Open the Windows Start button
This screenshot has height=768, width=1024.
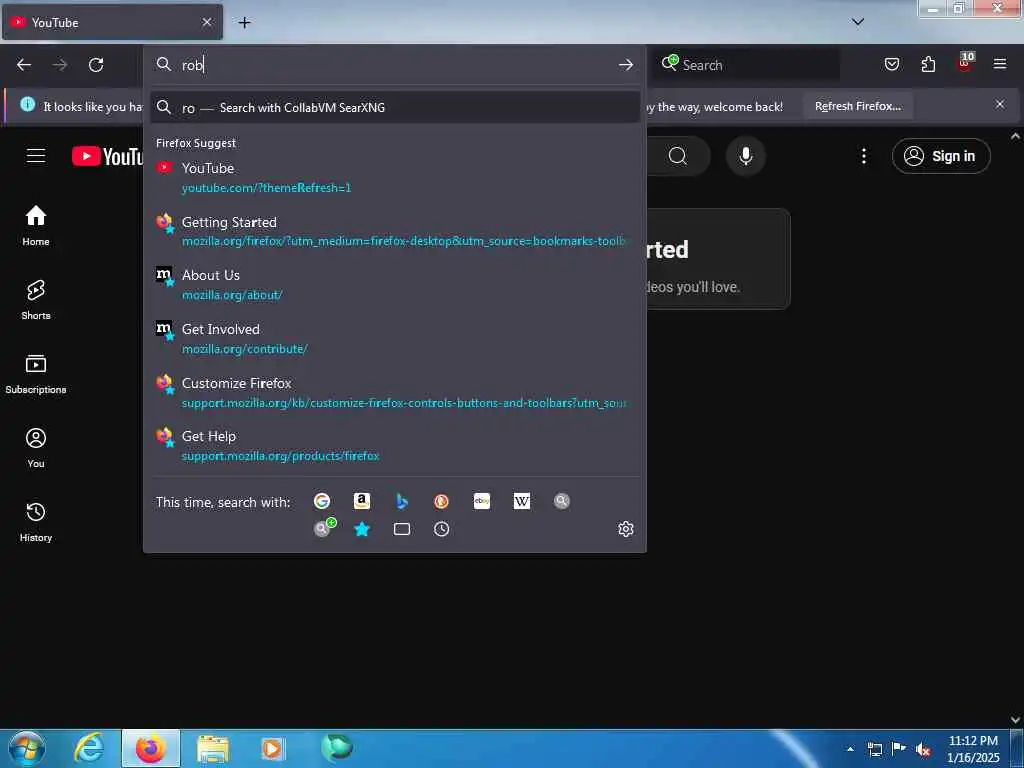point(27,748)
